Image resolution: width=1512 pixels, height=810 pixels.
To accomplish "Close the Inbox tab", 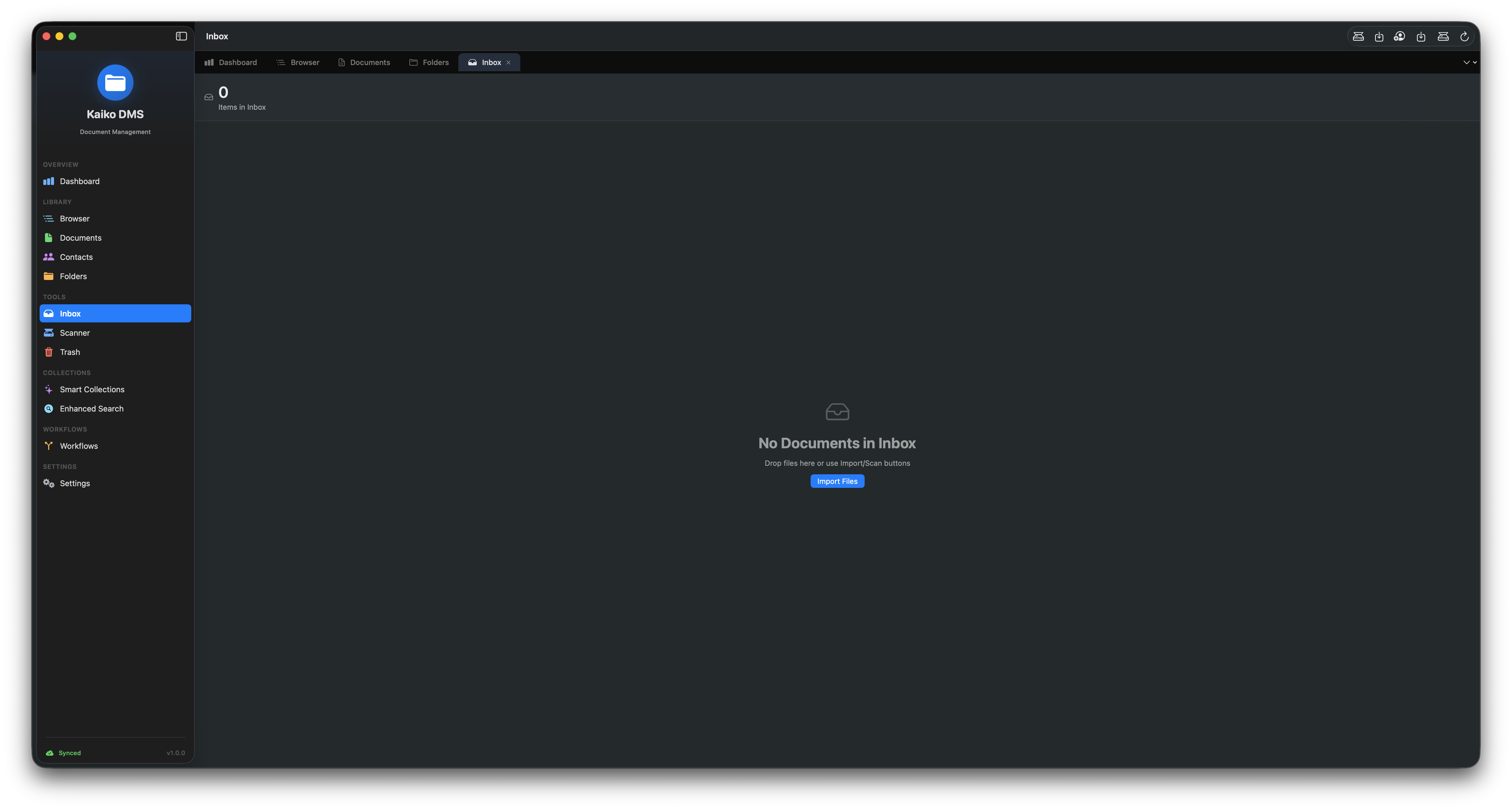I will [x=508, y=63].
